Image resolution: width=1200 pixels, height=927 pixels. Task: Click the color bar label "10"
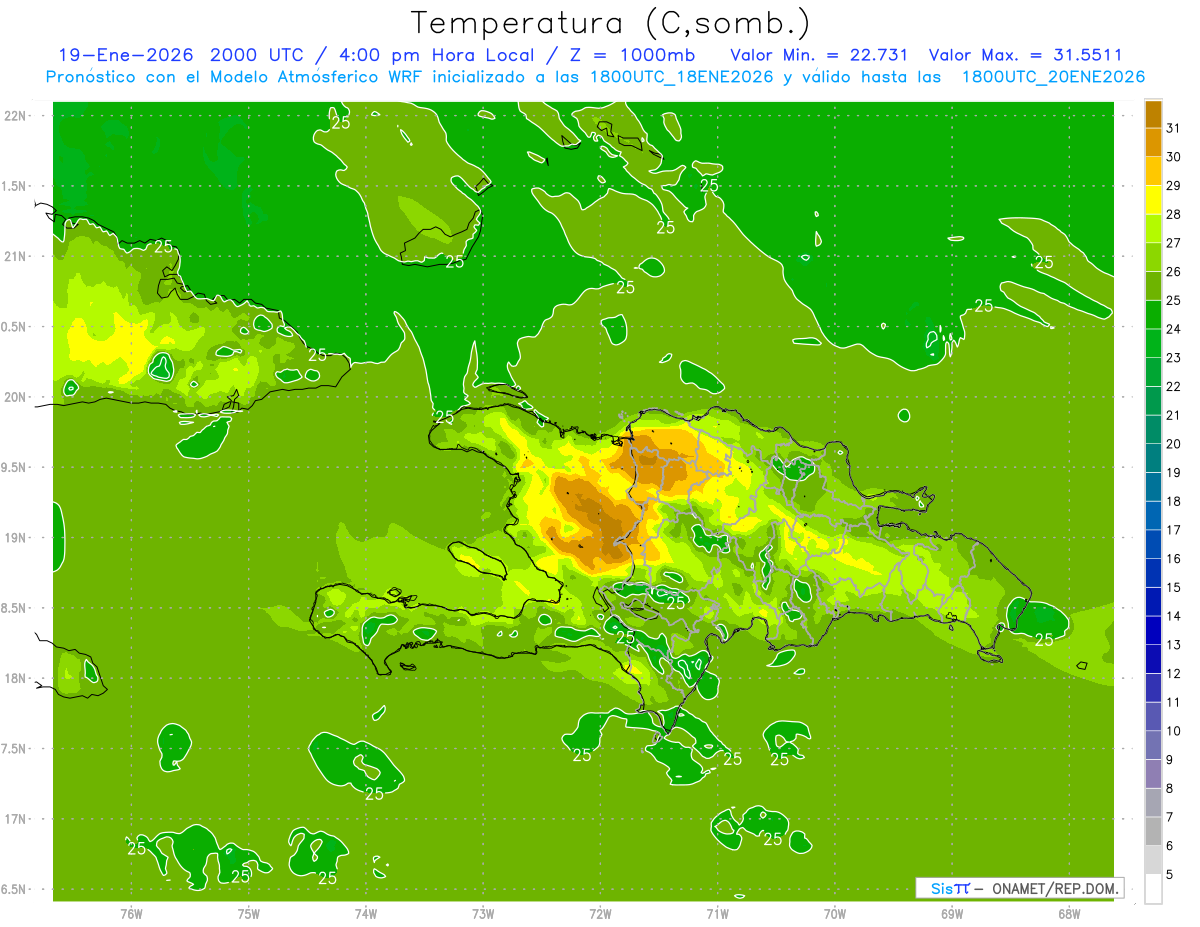click(1173, 731)
